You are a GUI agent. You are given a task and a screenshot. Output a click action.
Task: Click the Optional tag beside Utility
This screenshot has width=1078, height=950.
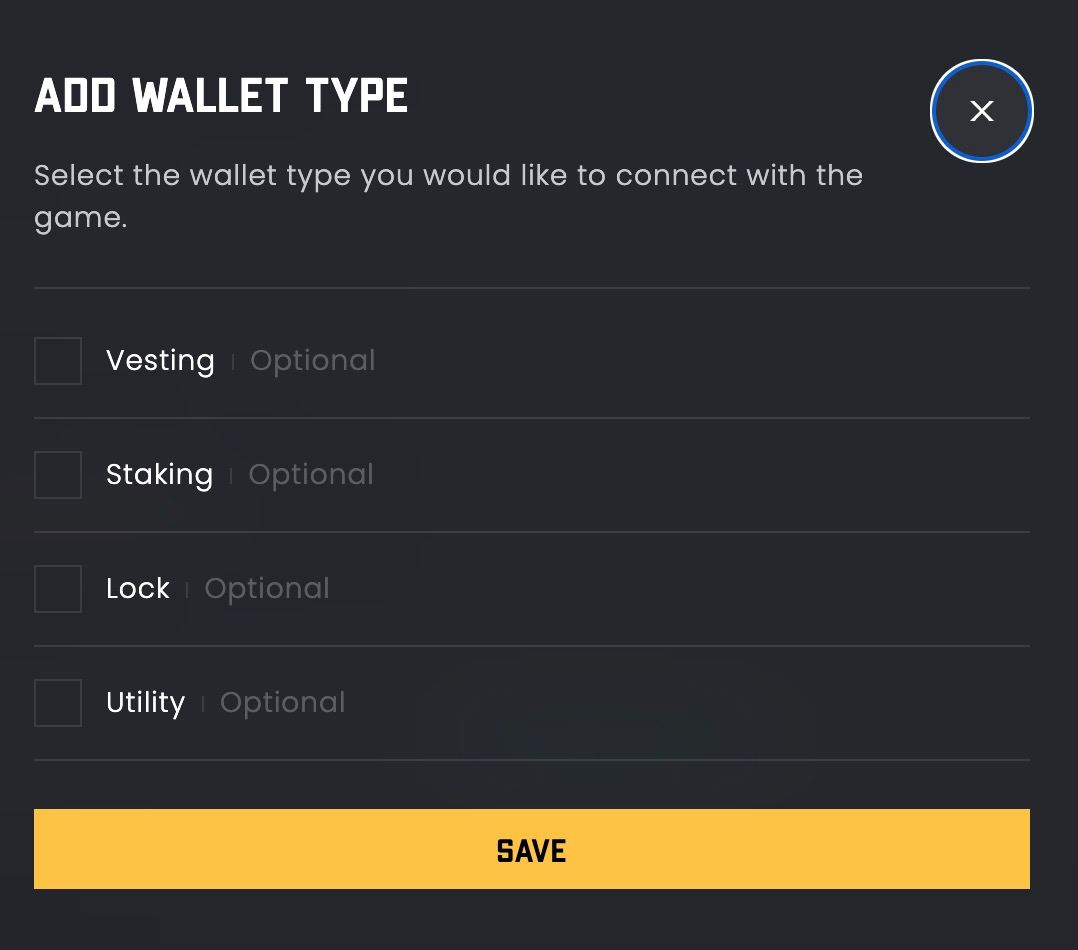point(282,703)
